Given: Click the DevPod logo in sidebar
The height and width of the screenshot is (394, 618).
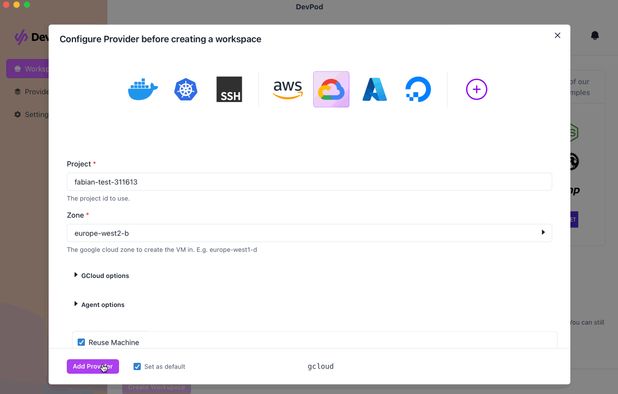Looking at the screenshot, I should tap(32, 37).
